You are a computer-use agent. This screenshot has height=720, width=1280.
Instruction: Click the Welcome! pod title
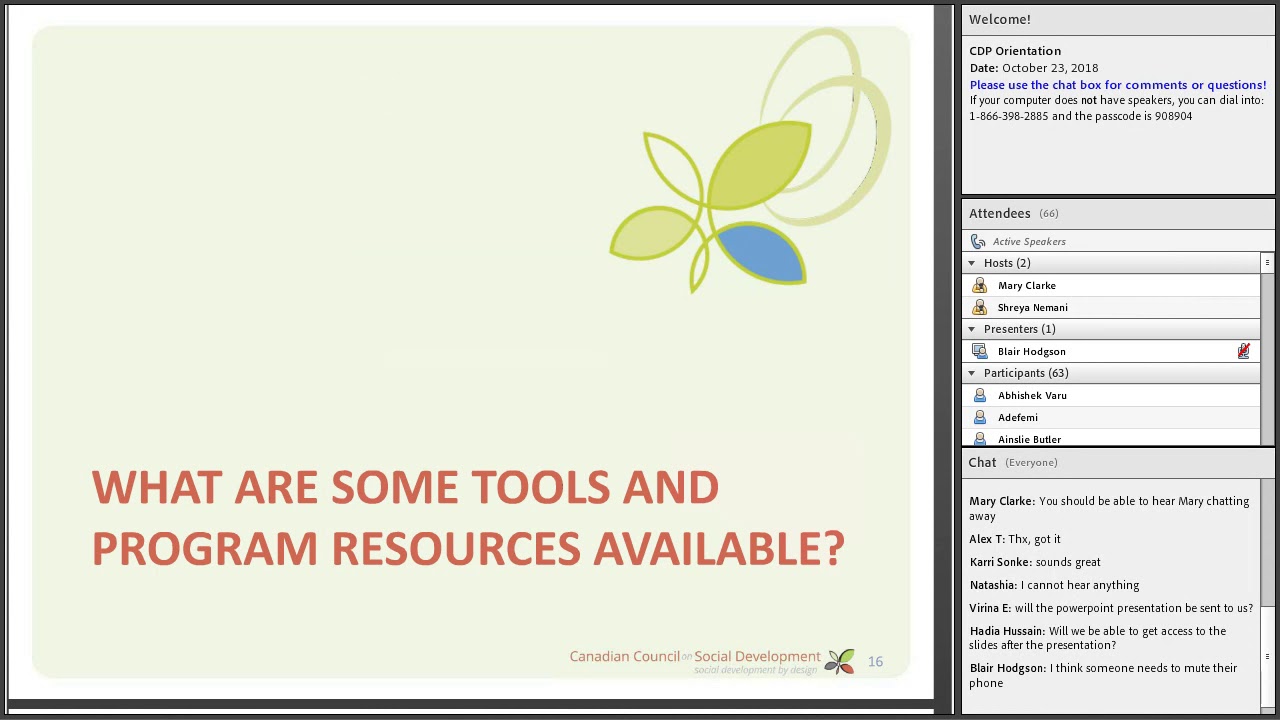[x=999, y=19]
